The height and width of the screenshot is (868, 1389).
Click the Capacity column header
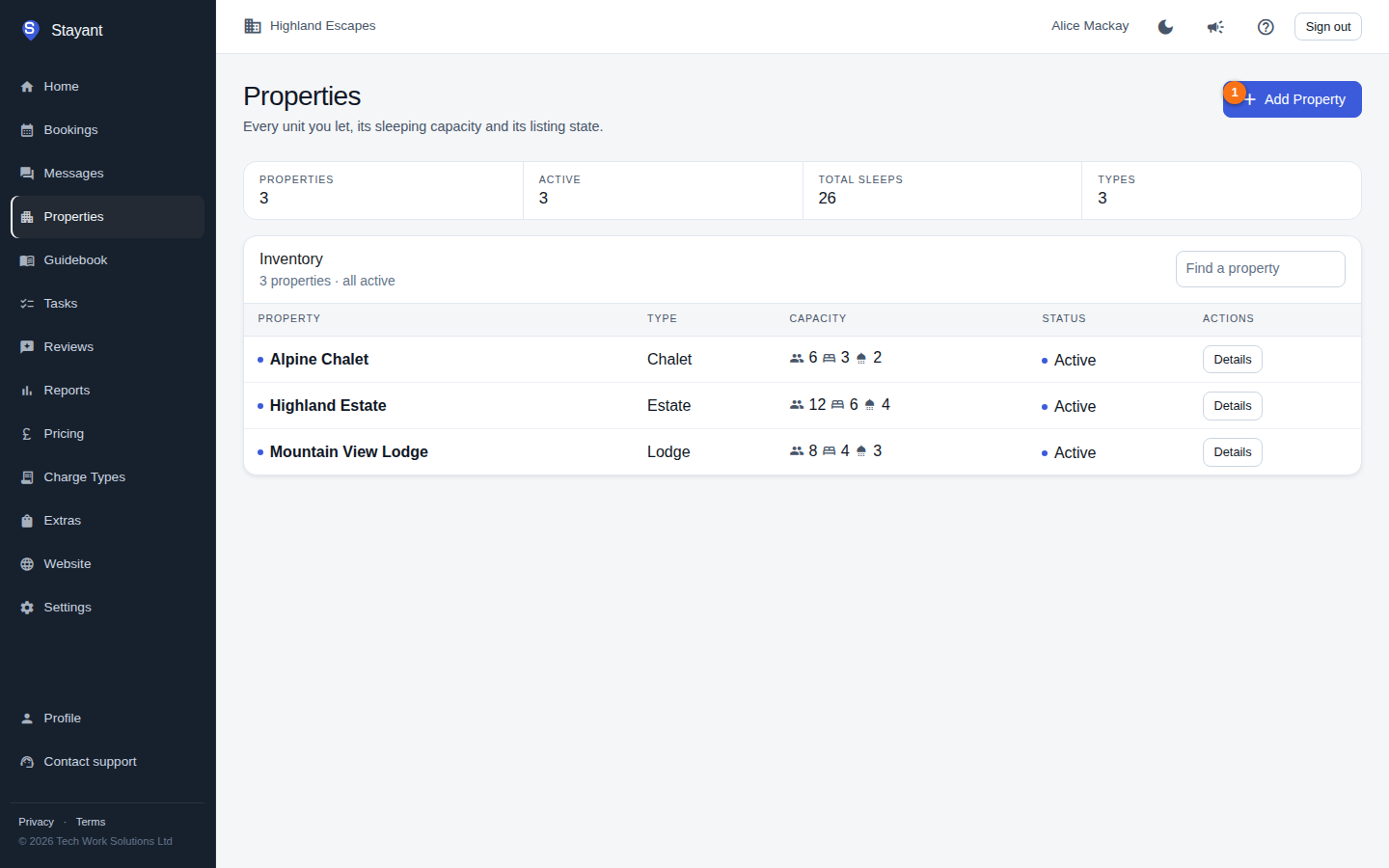coord(818,318)
